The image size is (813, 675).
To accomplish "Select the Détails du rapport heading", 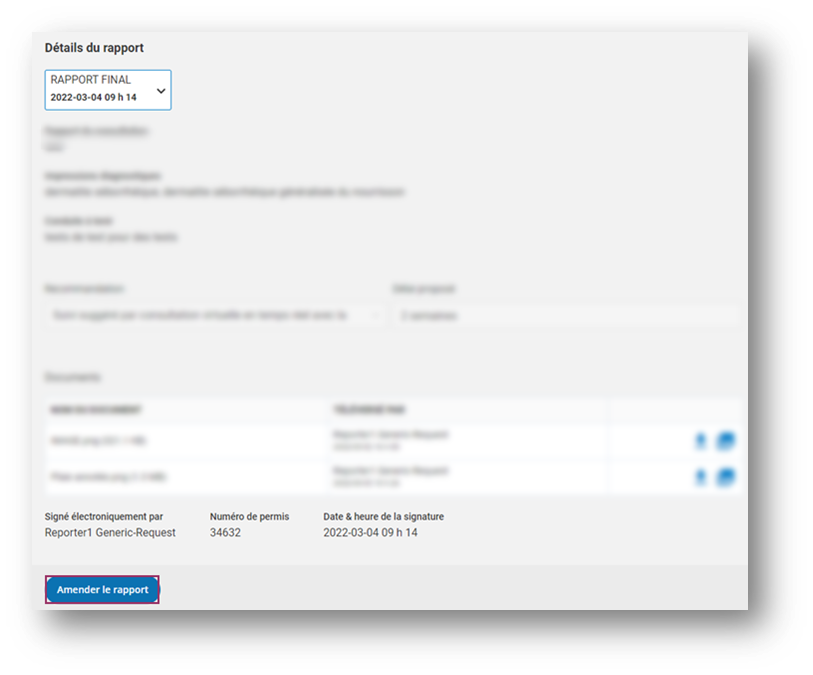I will [94, 48].
